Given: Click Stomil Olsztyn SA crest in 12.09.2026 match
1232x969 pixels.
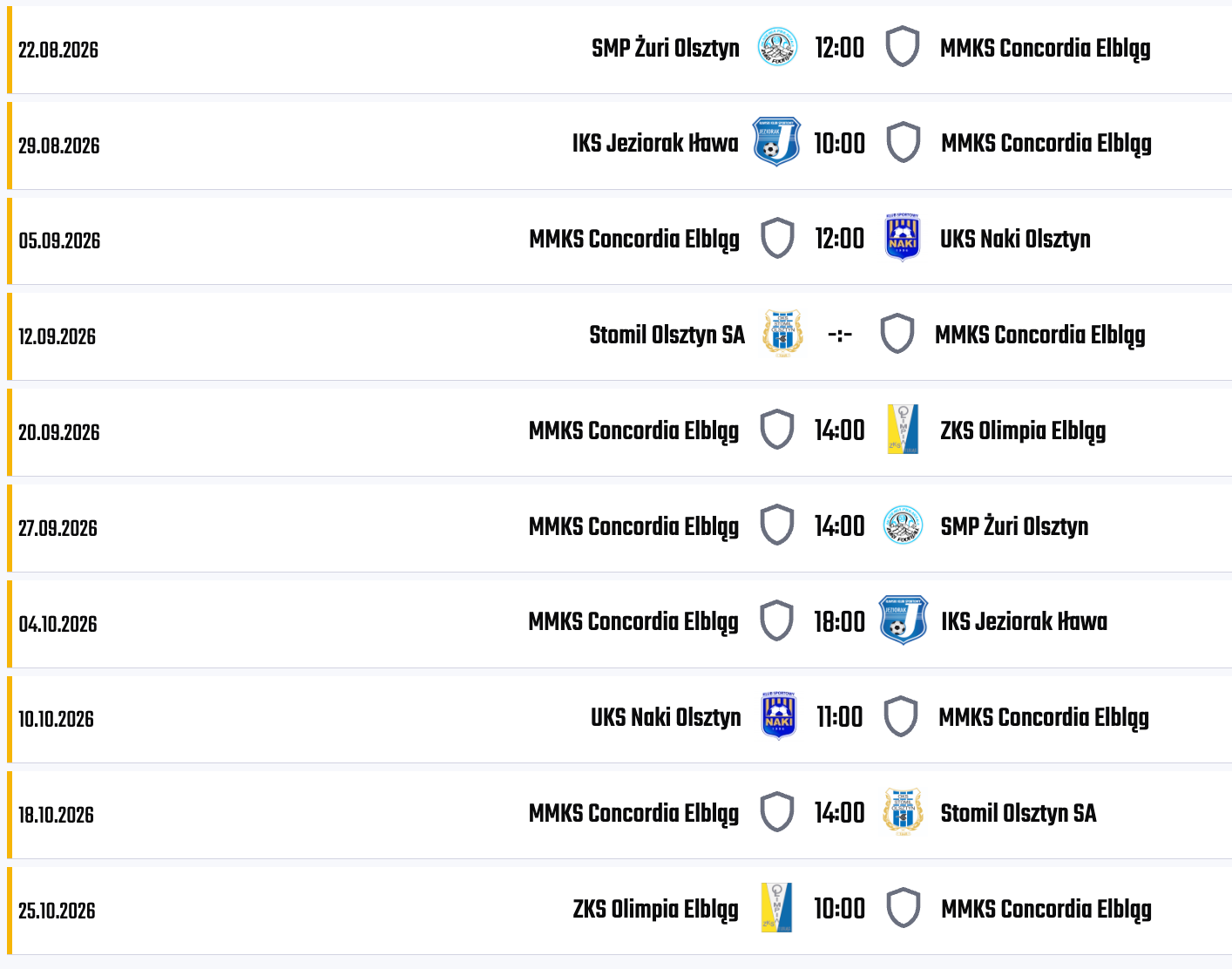Looking at the screenshot, I should click(782, 334).
